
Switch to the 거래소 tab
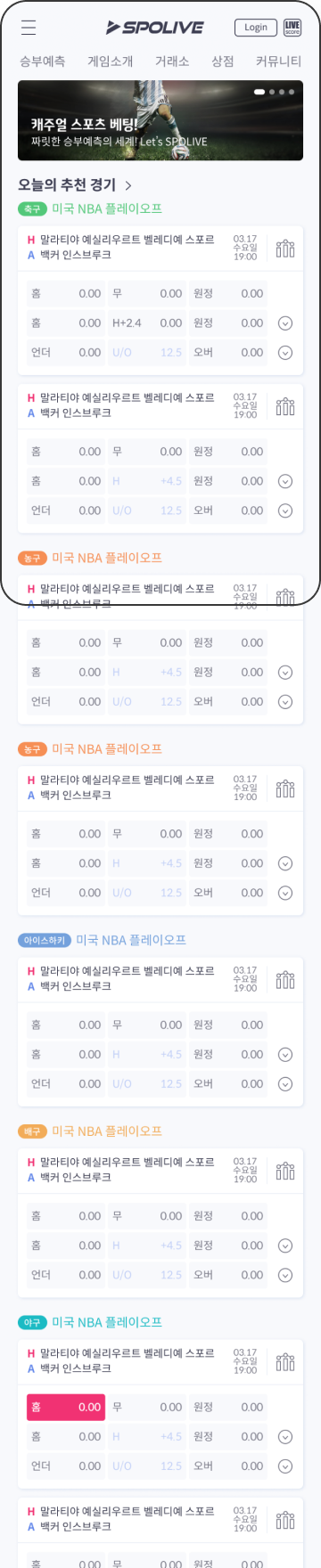[172, 61]
